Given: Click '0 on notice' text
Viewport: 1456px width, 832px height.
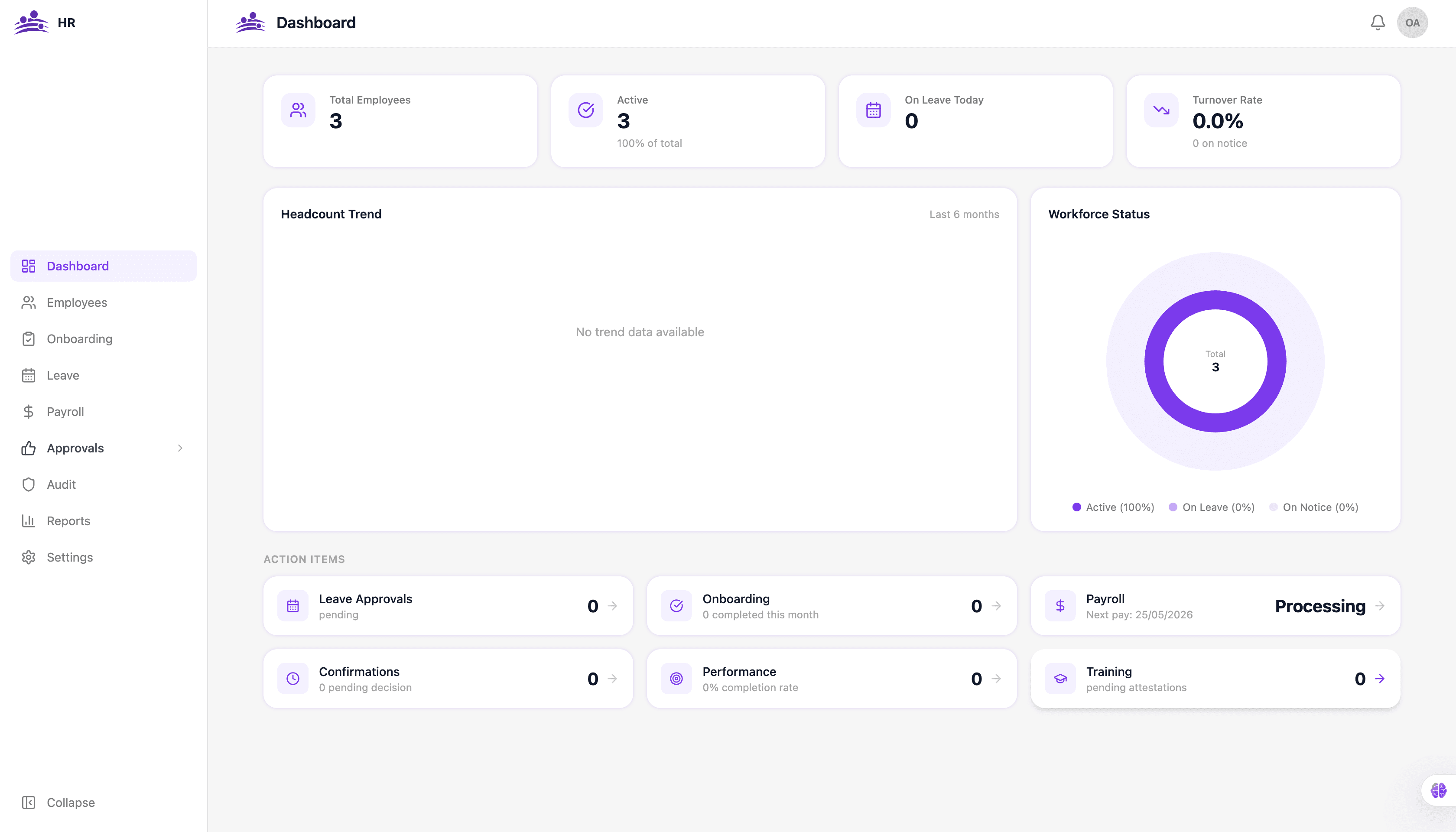Looking at the screenshot, I should [x=1219, y=143].
